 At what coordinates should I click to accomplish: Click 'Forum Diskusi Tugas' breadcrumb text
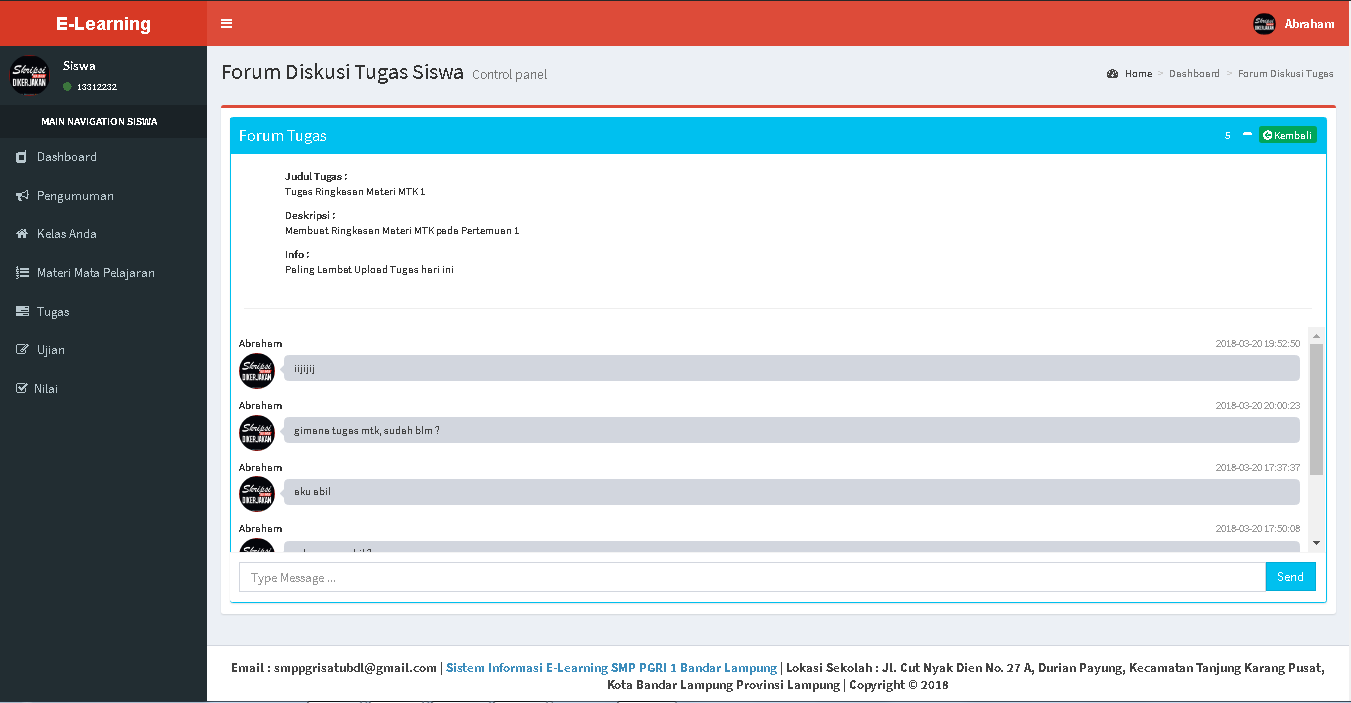[x=1286, y=74]
